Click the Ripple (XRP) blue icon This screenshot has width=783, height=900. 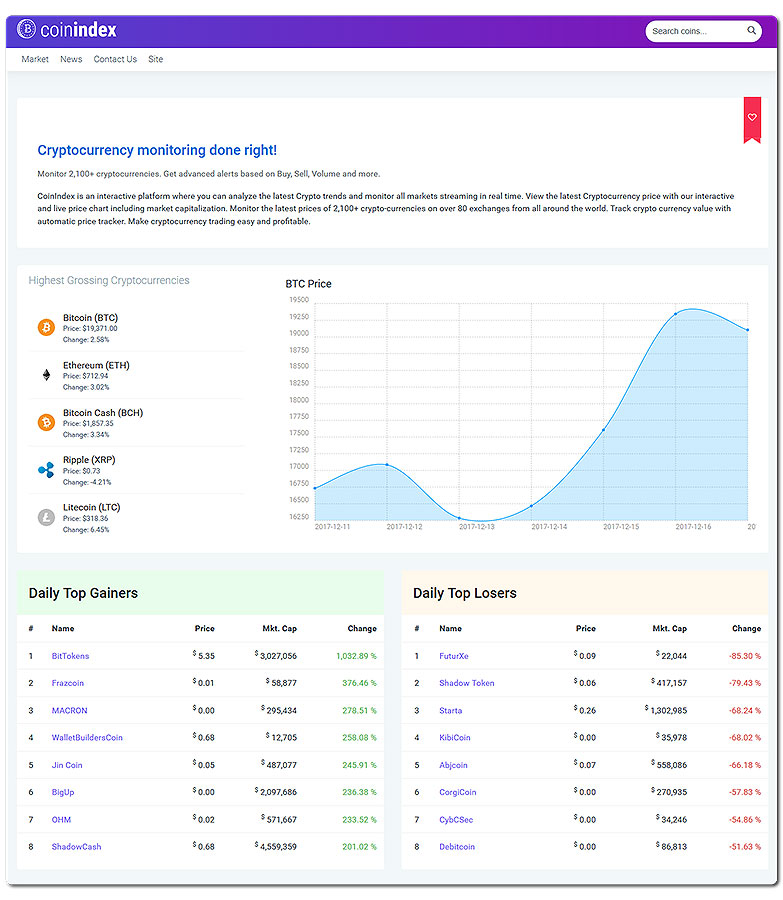click(x=46, y=470)
